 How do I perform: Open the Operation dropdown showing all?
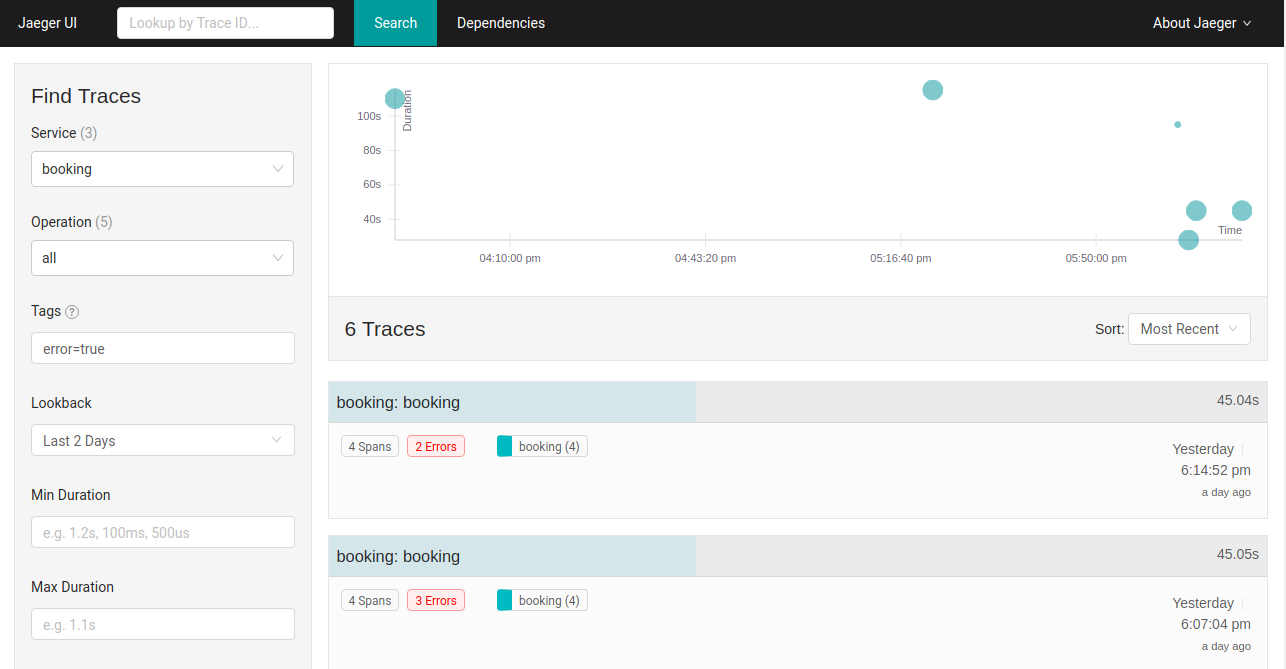coord(162,258)
